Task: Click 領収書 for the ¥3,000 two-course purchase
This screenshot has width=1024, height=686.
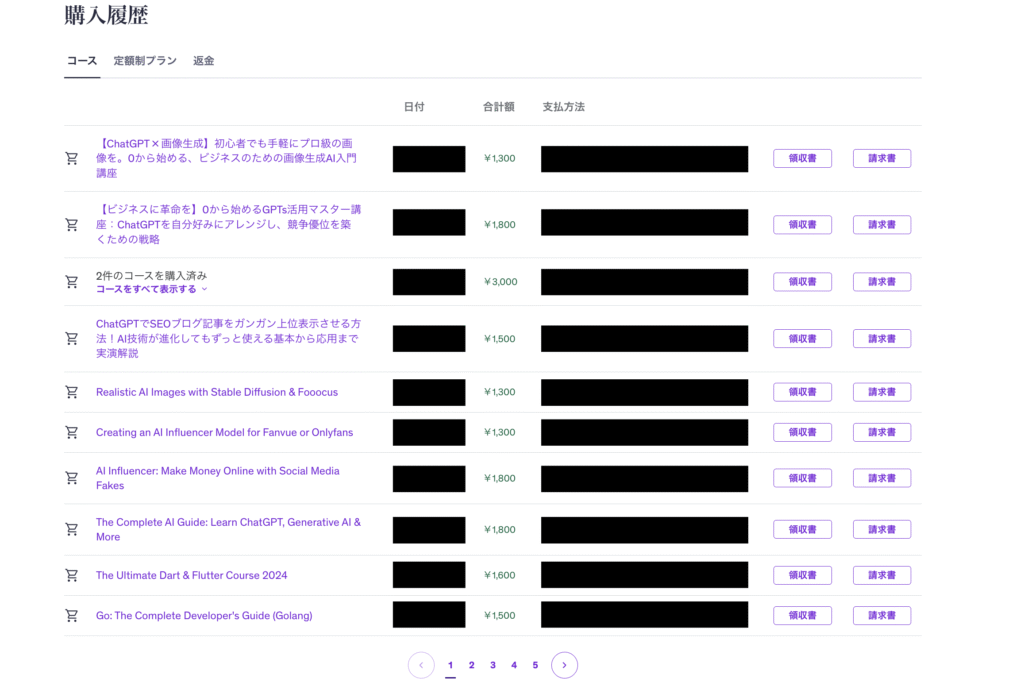Action: click(803, 282)
